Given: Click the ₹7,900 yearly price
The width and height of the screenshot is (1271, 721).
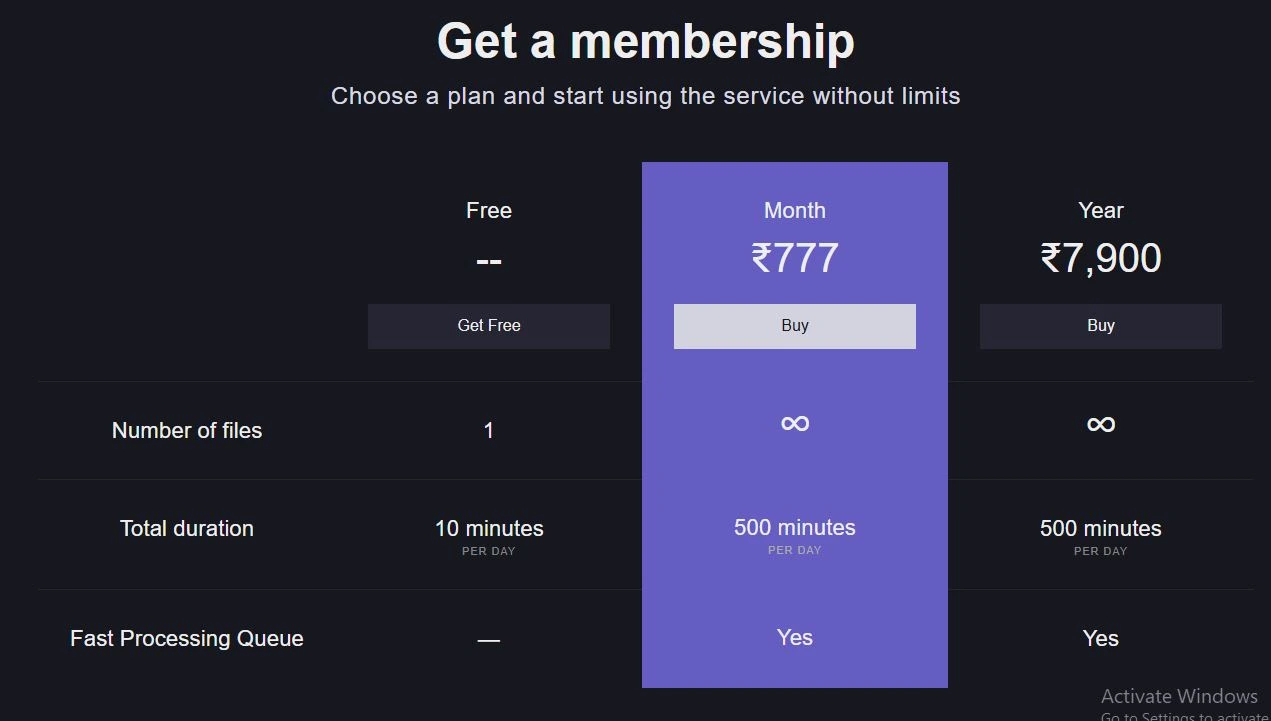Looking at the screenshot, I should [x=1100, y=258].
